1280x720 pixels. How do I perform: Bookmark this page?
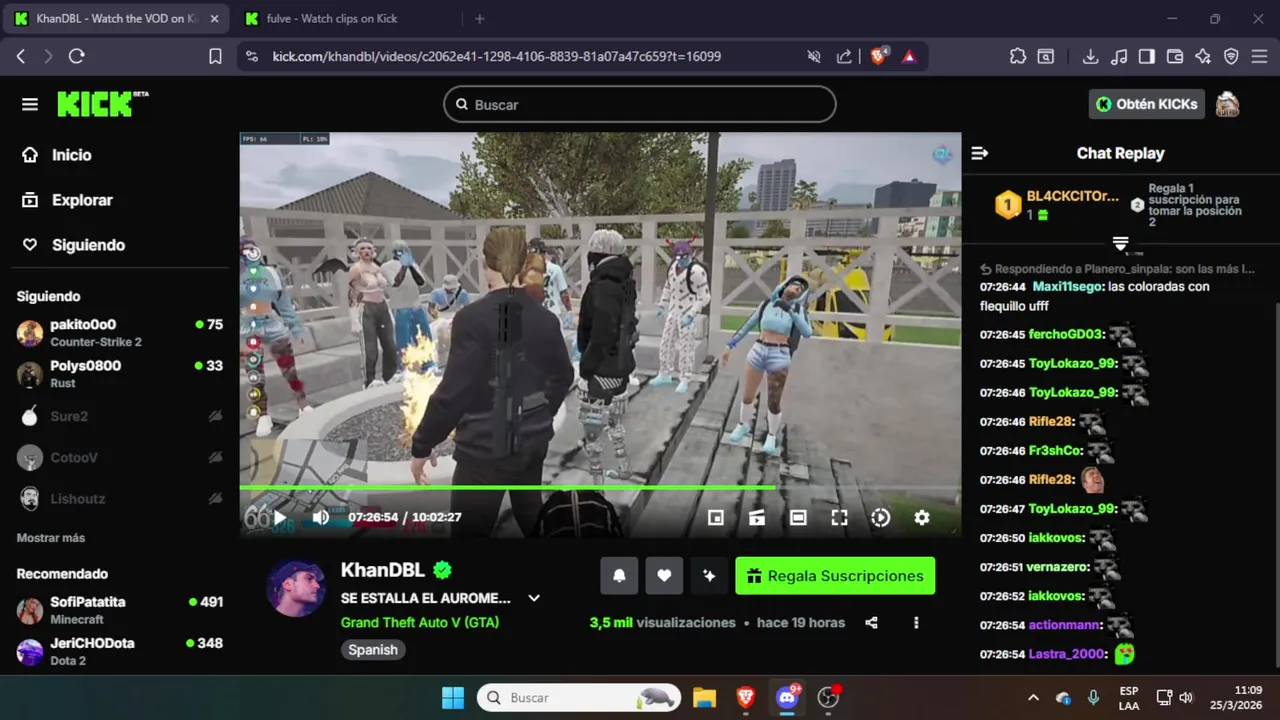coord(215,57)
